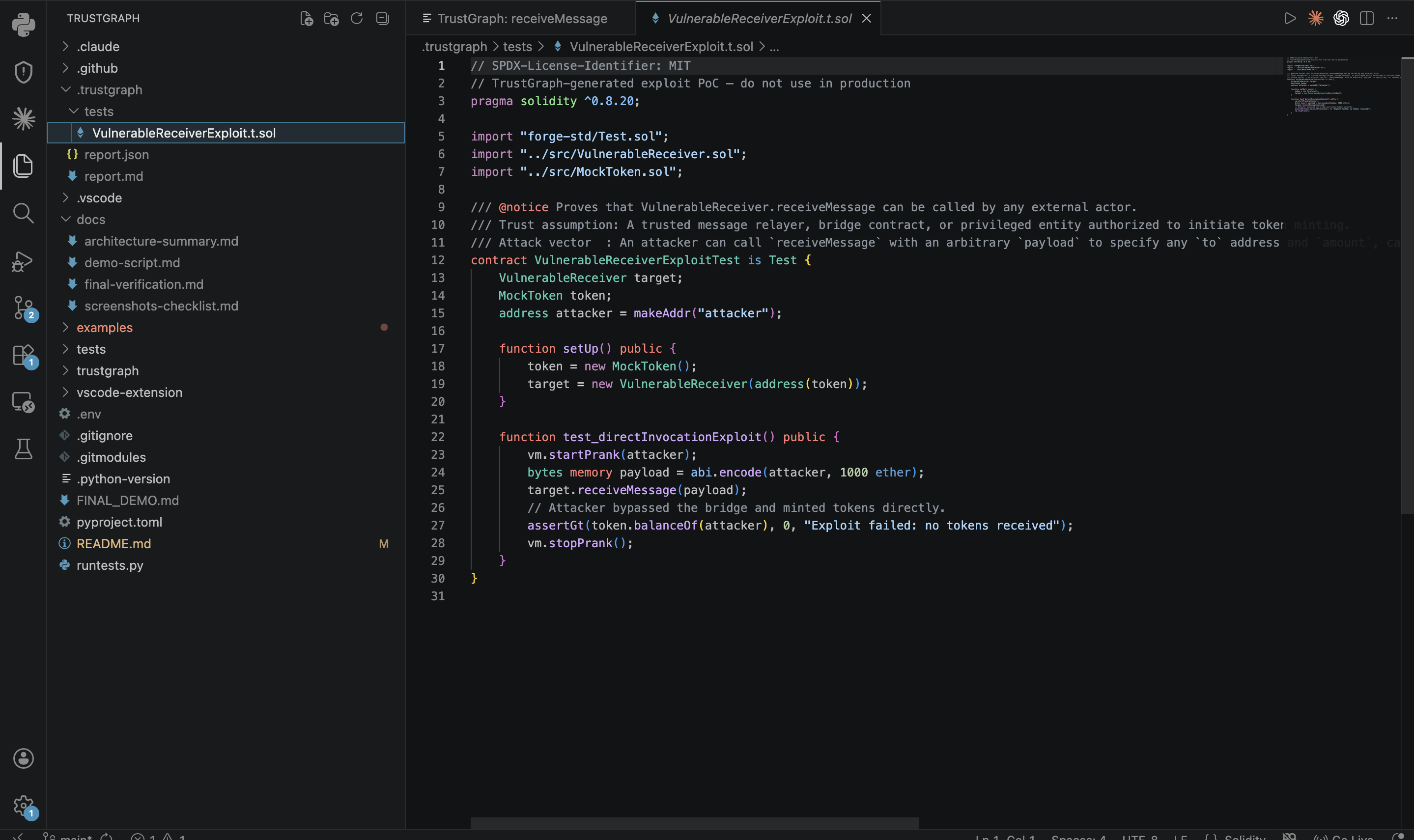Open the Search view magnifier icon
Image resolution: width=1414 pixels, height=840 pixels.
click(23, 213)
